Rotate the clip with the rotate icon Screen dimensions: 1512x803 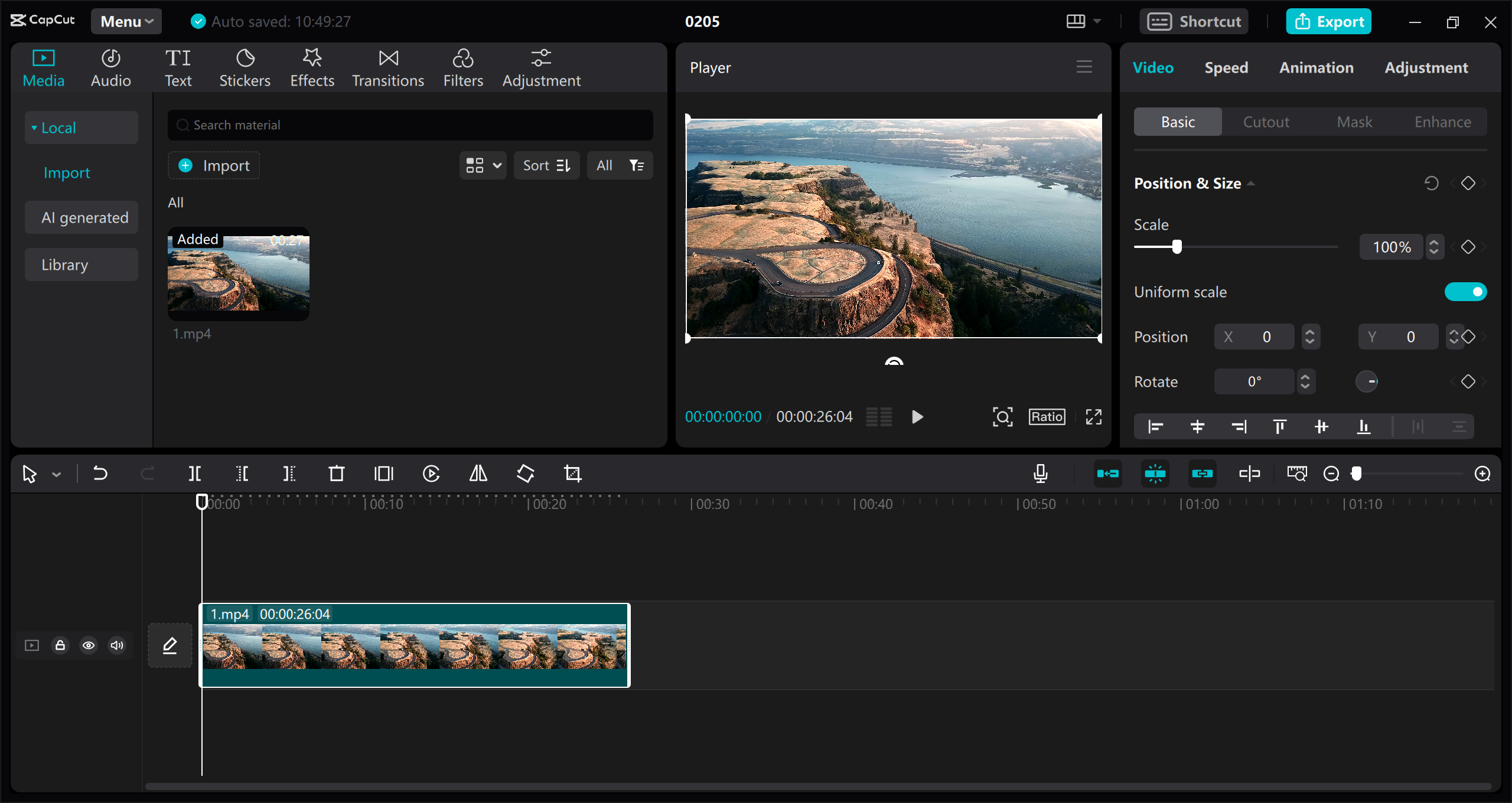coord(525,473)
